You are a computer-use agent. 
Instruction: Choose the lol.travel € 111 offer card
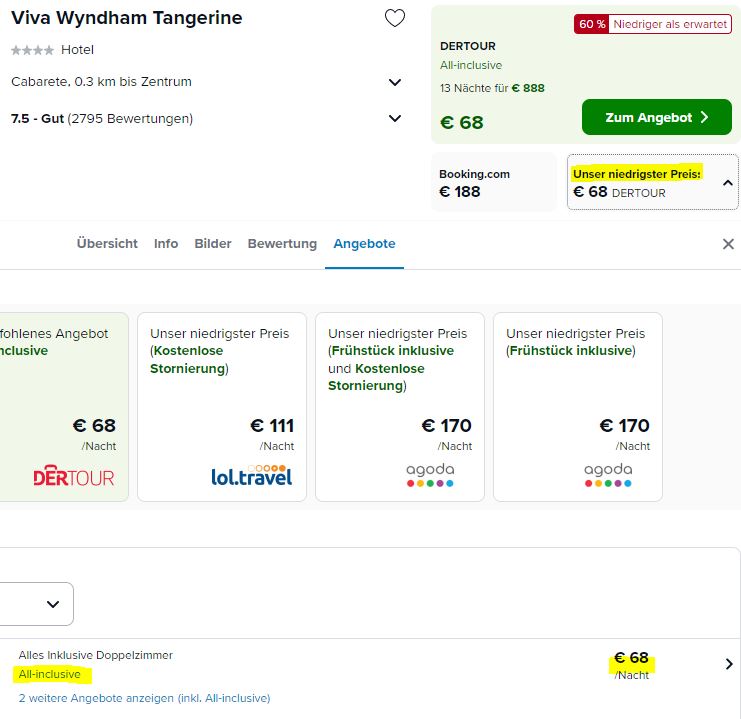click(222, 407)
